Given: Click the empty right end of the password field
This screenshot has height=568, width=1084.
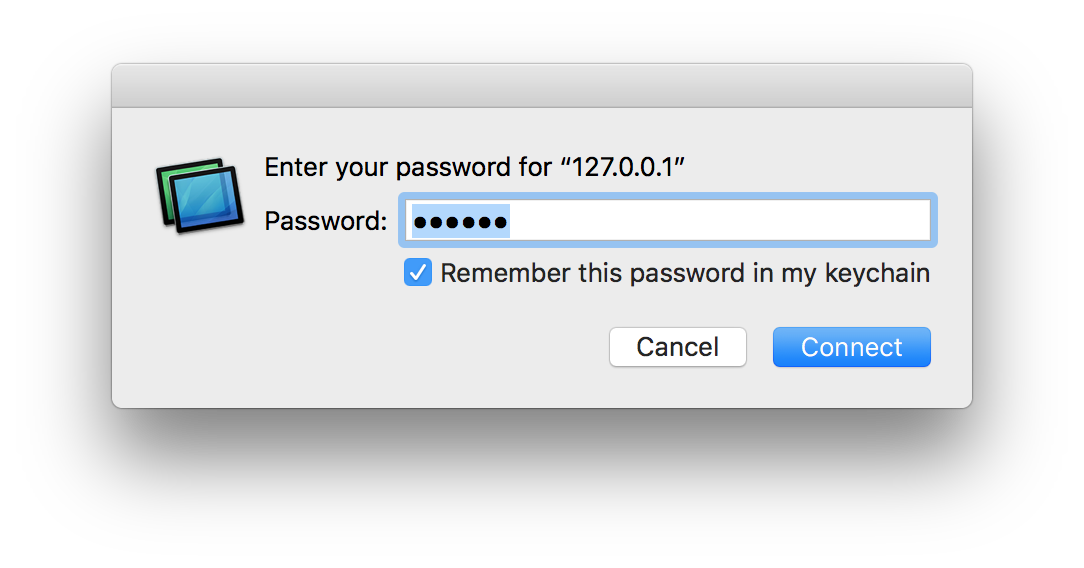Looking at the screenshot, I should [x=850, y=221].
